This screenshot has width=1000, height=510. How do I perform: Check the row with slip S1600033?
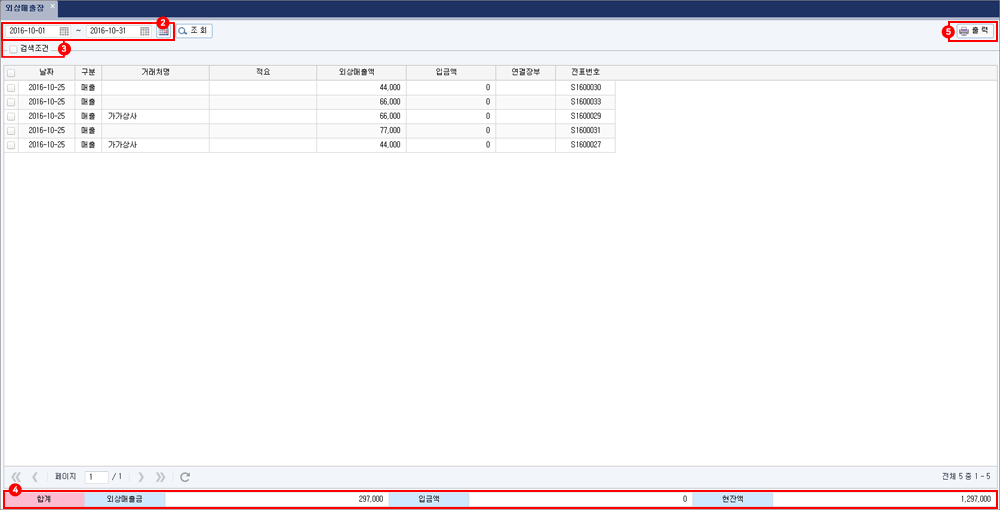11,102
